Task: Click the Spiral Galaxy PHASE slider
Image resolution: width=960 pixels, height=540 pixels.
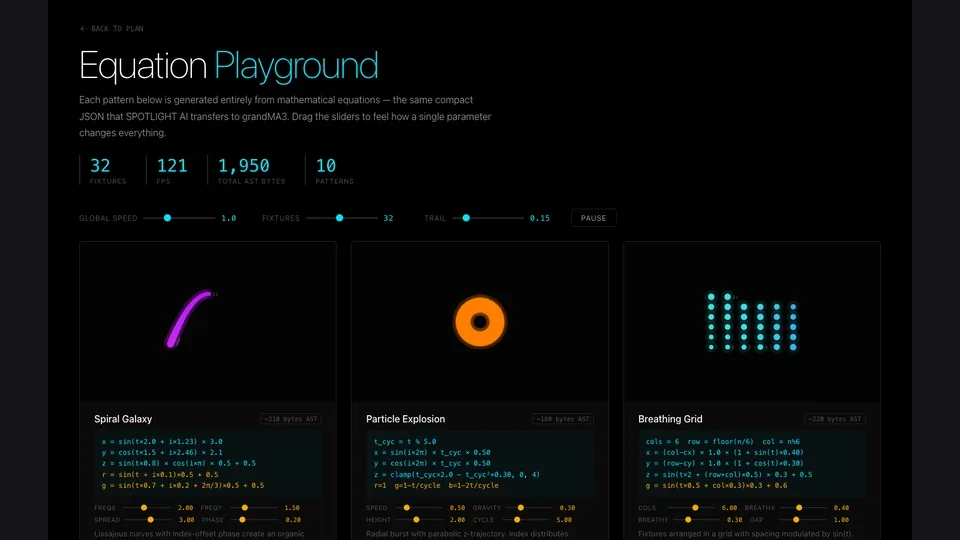Action: coord(253,520)
